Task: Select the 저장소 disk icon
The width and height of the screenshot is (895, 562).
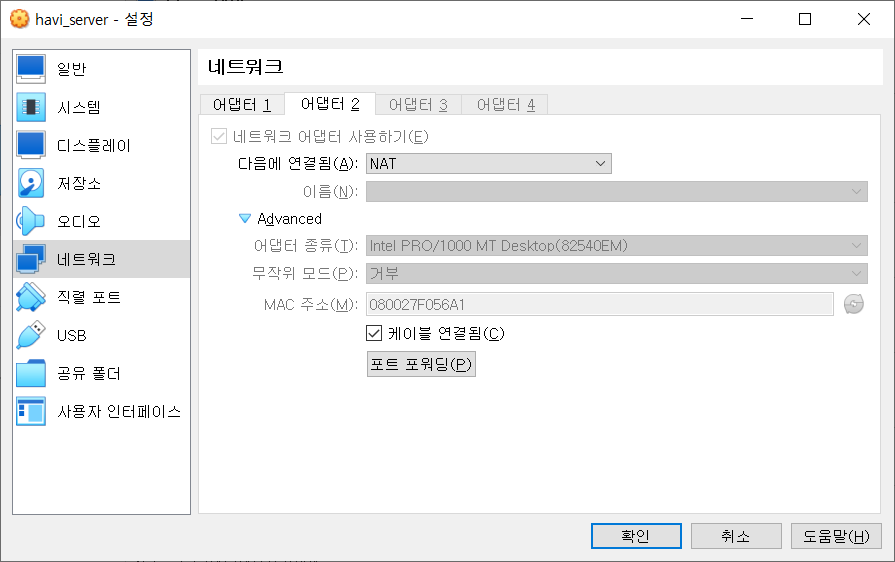Action: pos(31,183)
